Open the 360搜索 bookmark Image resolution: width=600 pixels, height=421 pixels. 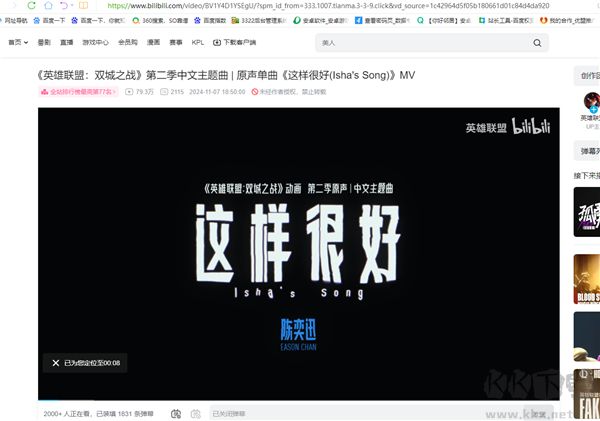160,21
